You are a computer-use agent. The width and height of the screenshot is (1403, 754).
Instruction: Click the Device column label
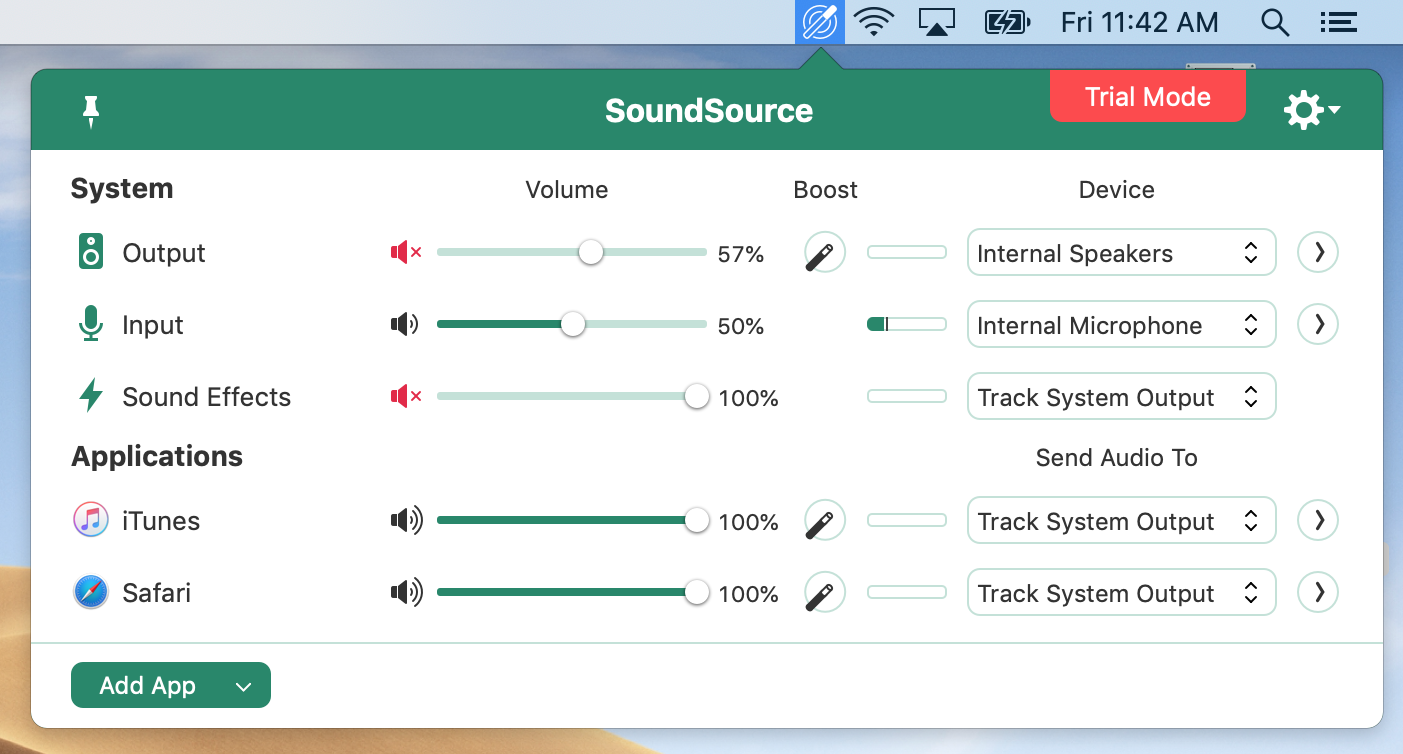click(1116, 190)
